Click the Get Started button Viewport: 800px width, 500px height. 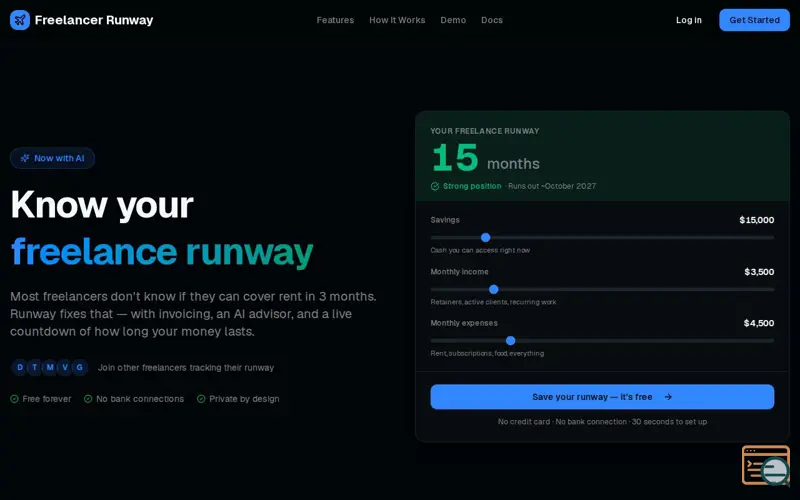click(x=755, y=20)
